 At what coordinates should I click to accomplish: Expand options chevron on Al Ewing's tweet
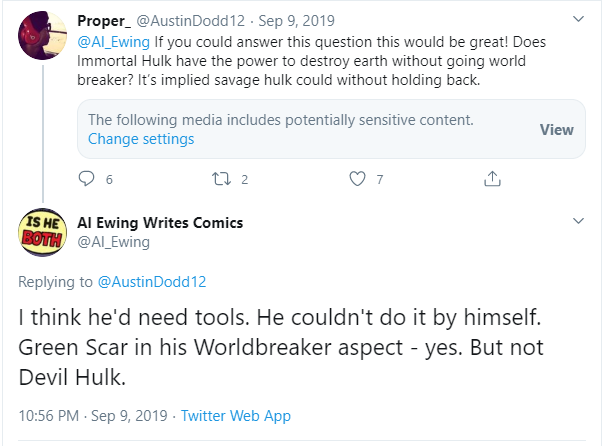tap(578, 221)
